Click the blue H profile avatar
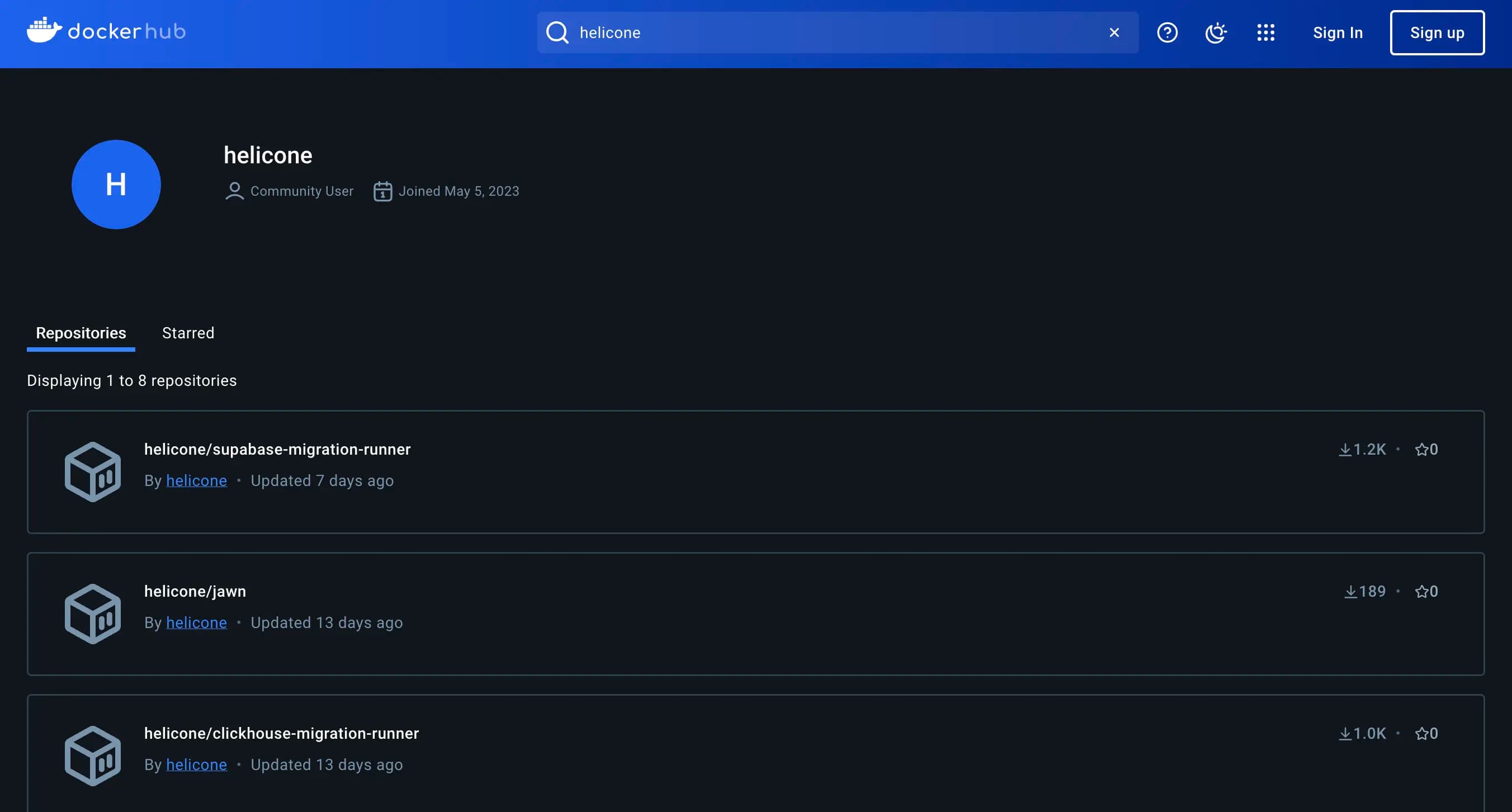This screenshot has width=1512, height=812. click(x=116, y=185)
